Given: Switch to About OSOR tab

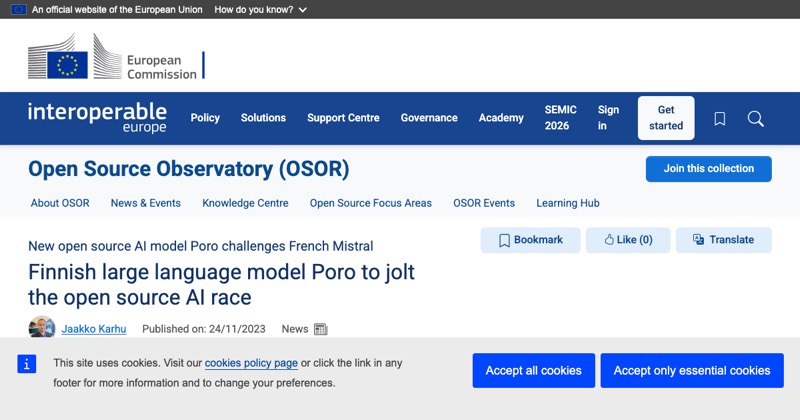Looking at the screenshot, I should 60,203.
